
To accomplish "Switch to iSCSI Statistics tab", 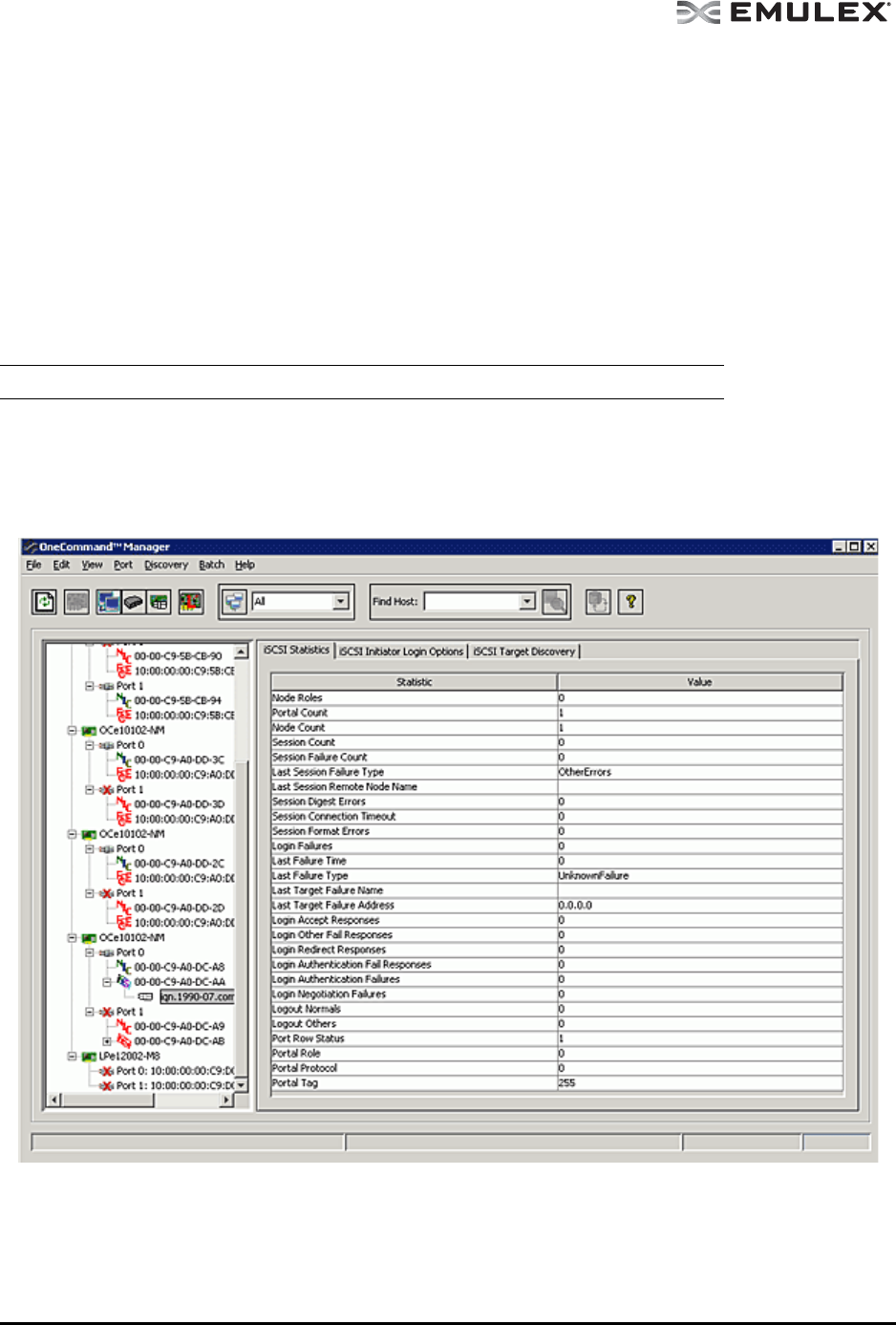I will 296,650.
